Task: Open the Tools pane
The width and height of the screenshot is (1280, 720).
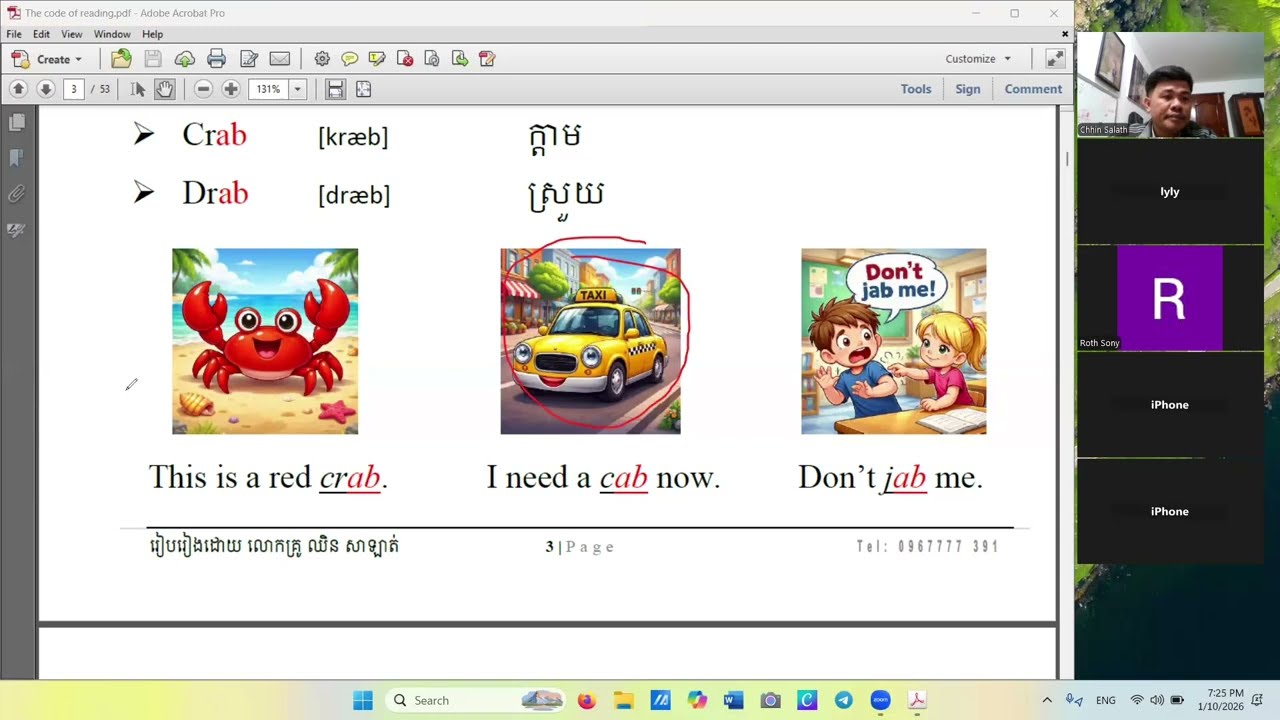Action: (x=916, y=89)
